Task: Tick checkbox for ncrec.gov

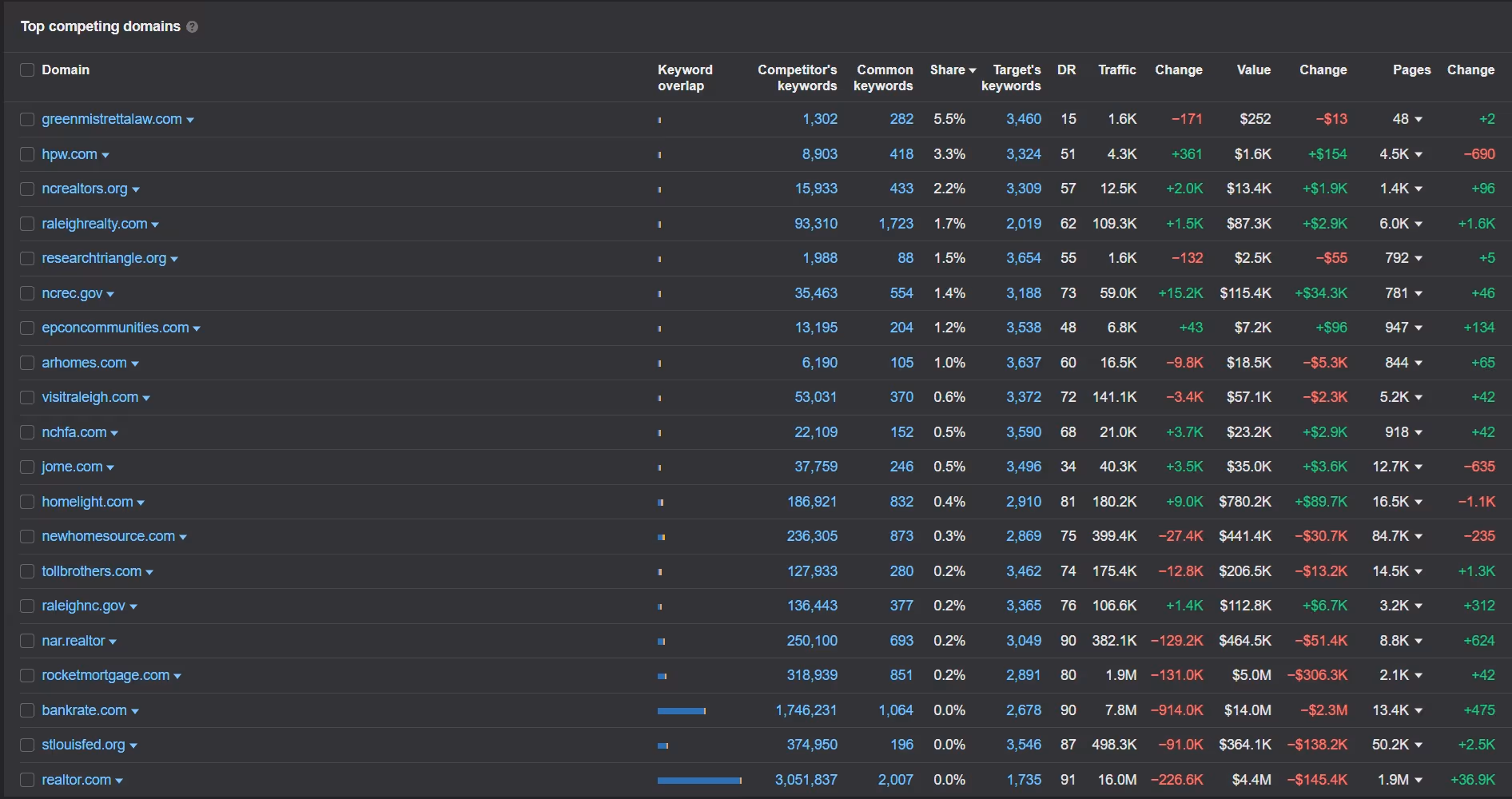Action: click(x=27, y=293)
